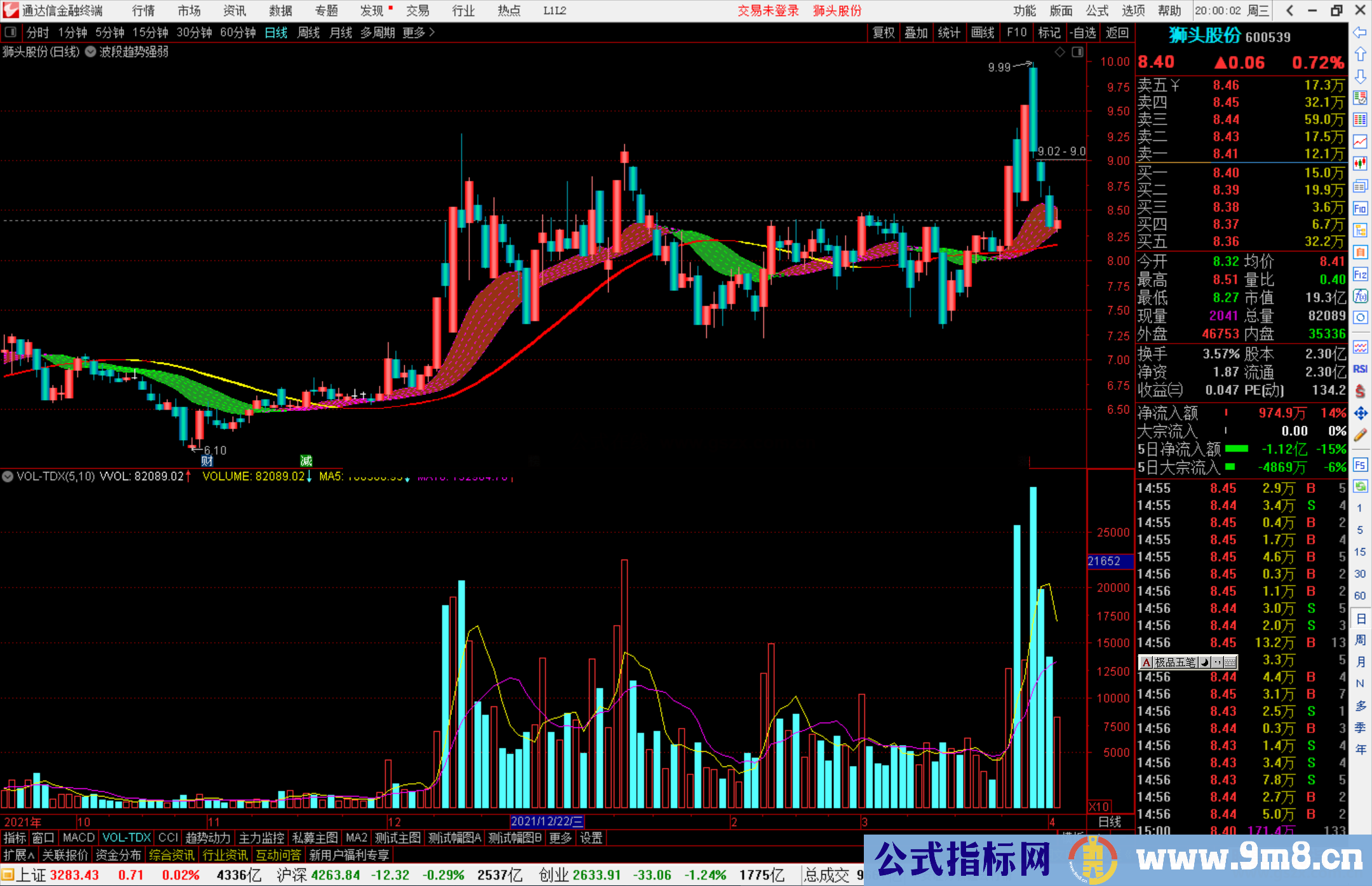Open the 行情 menu
1372x886 pixels.
(x=144, y=10)
